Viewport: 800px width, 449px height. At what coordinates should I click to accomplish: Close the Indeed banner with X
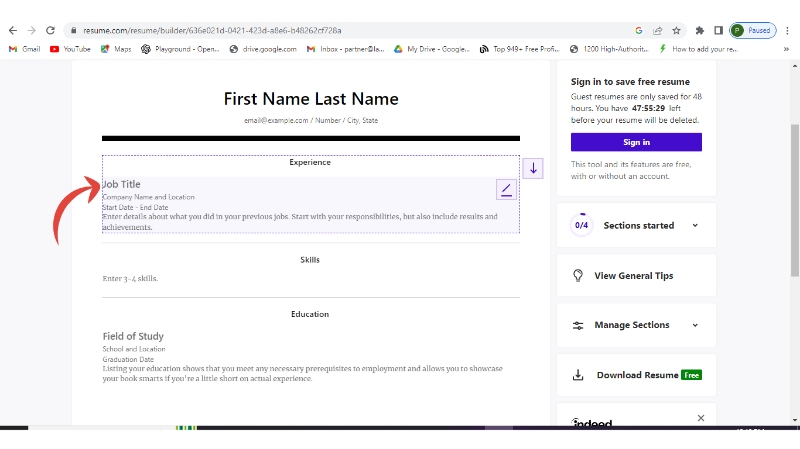pos(700,418)
